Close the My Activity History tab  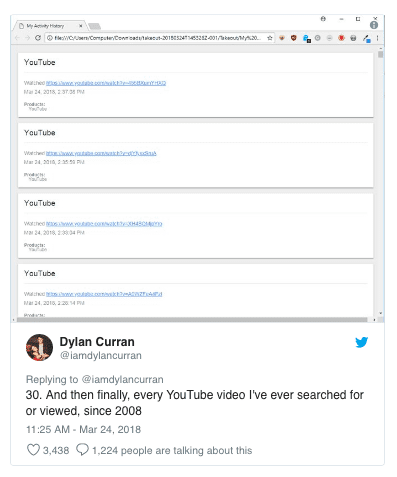[x=81, y=26]
